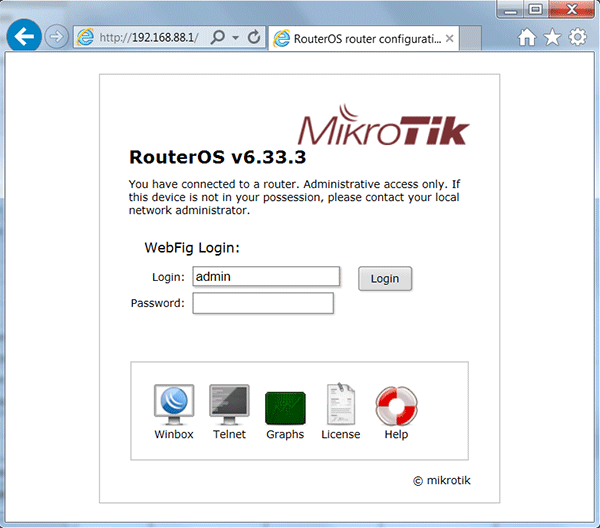600x528 pixels.
Task: Click the Graphs text link
Action: (285, 435)
